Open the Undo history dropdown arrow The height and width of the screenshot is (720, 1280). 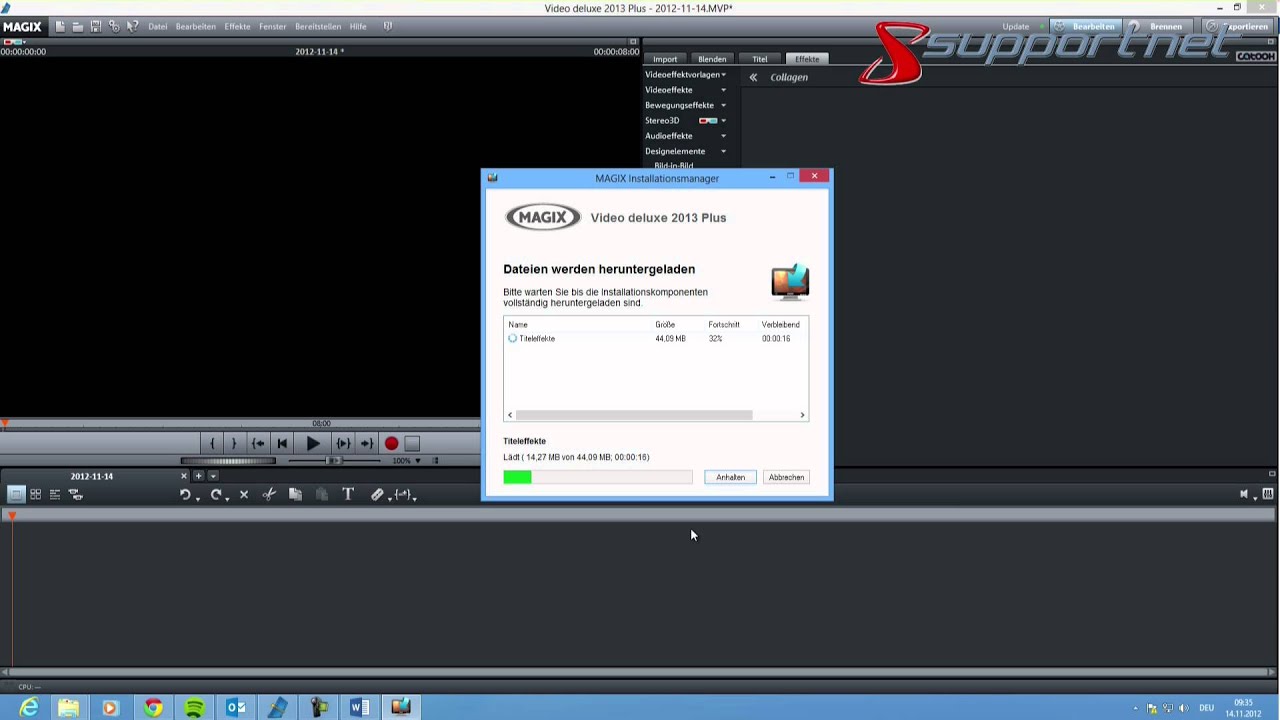click(x=198, y=498)
